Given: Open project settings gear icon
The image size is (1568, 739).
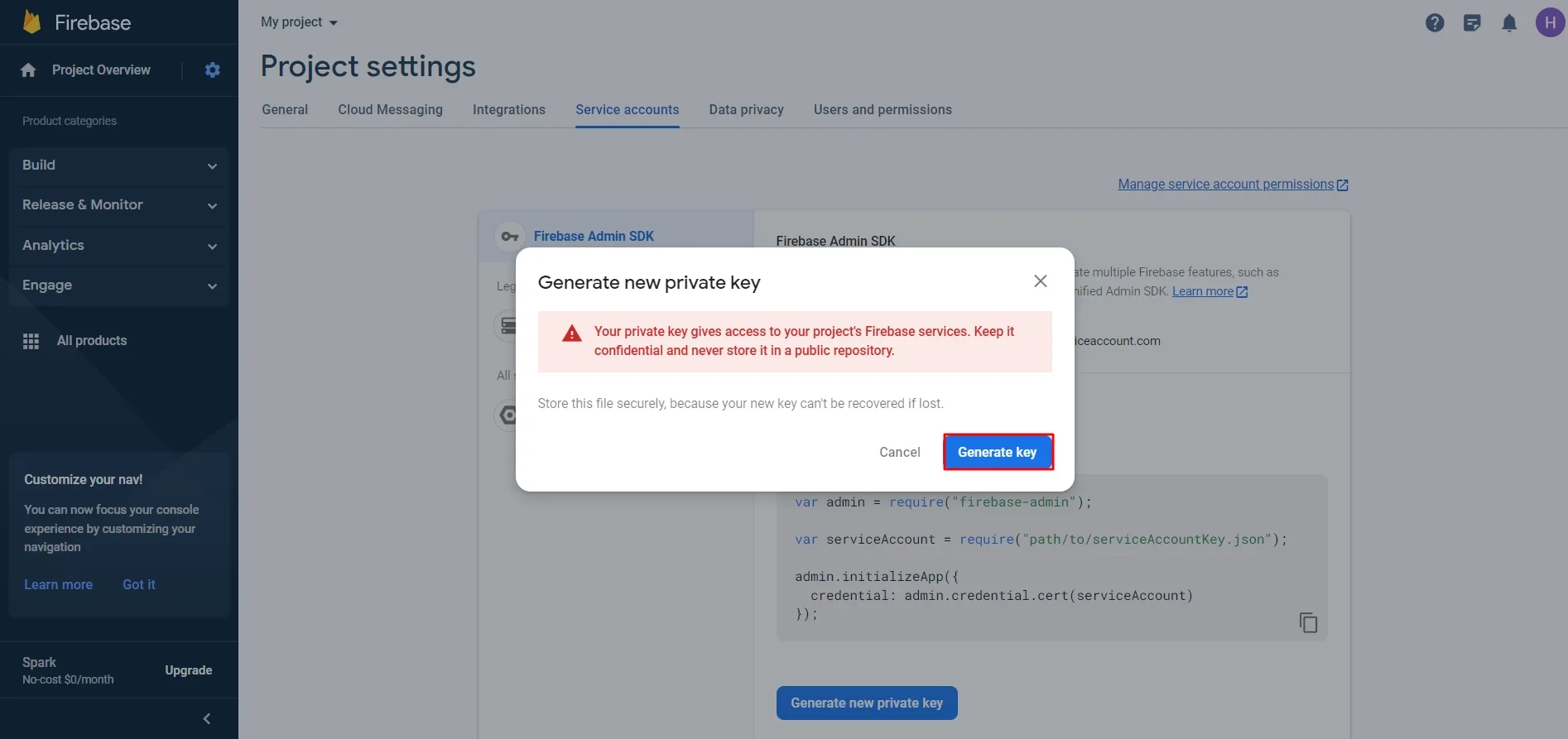Looking at the screenshot, I should [x=213, y=70].
